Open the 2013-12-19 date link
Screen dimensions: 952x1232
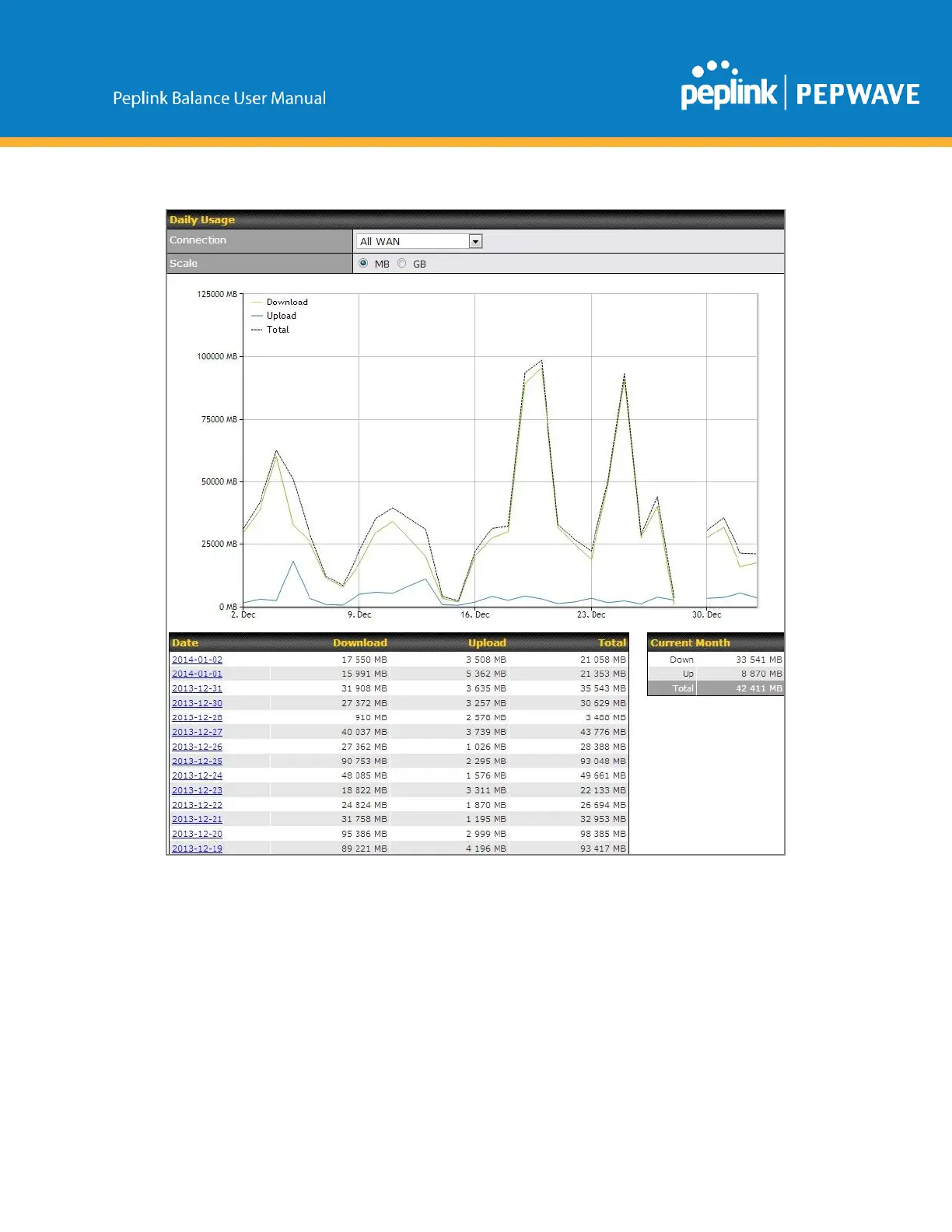tap(197, 849)
